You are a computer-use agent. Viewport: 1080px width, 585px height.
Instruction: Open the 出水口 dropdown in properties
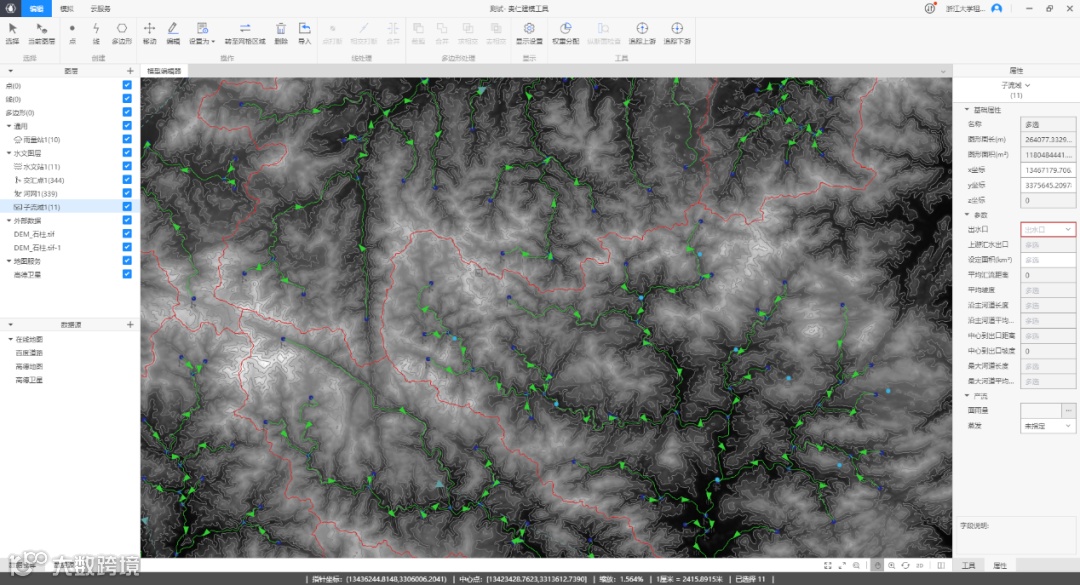pos(1048,229)
